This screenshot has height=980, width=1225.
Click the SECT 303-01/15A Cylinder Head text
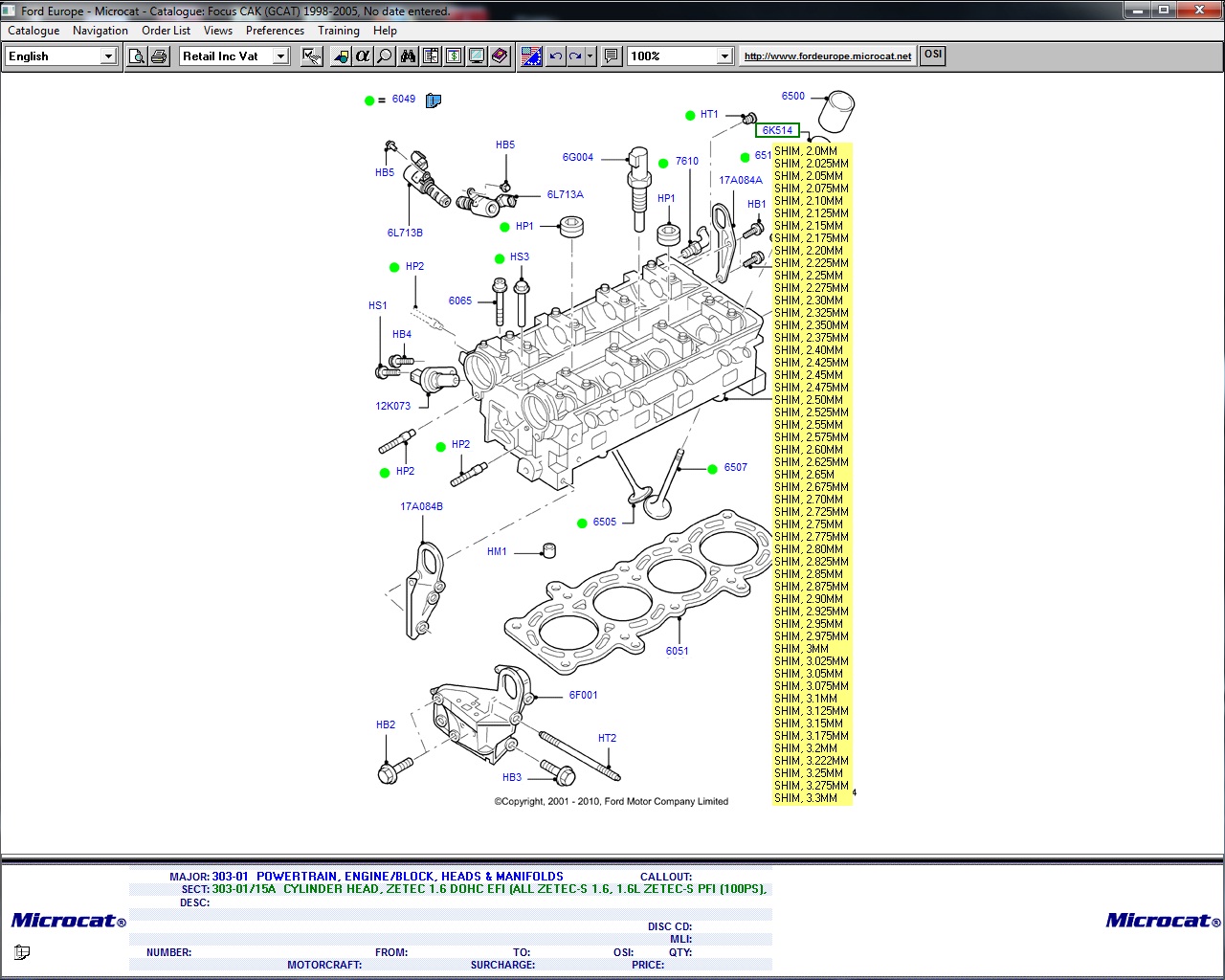pos(489,889)
